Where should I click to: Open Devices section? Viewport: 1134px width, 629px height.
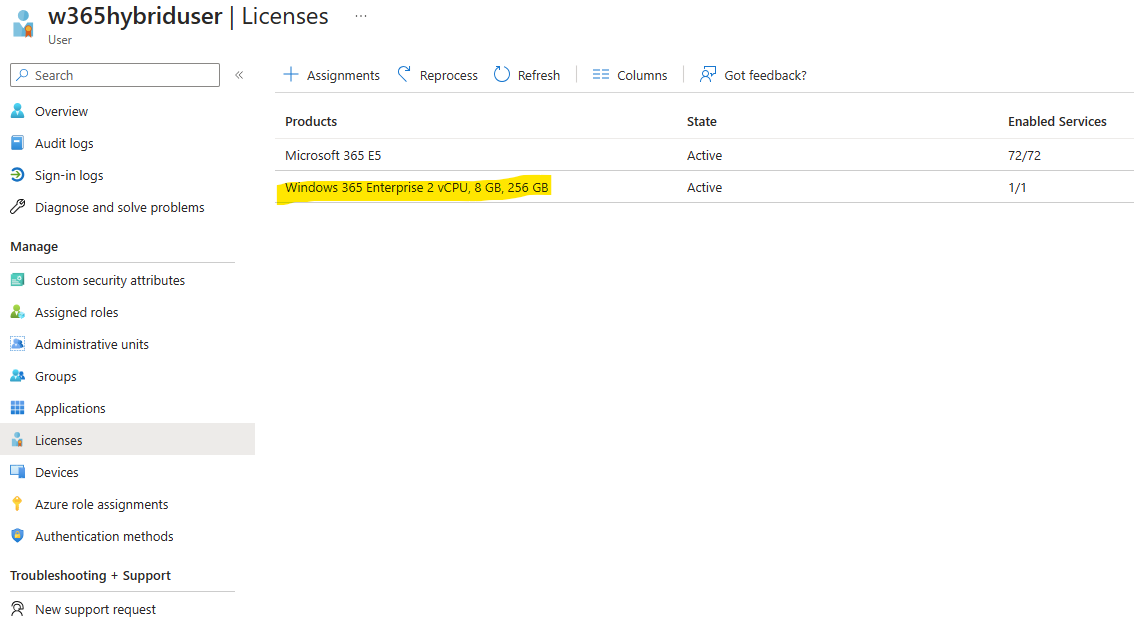pos(56,472)
